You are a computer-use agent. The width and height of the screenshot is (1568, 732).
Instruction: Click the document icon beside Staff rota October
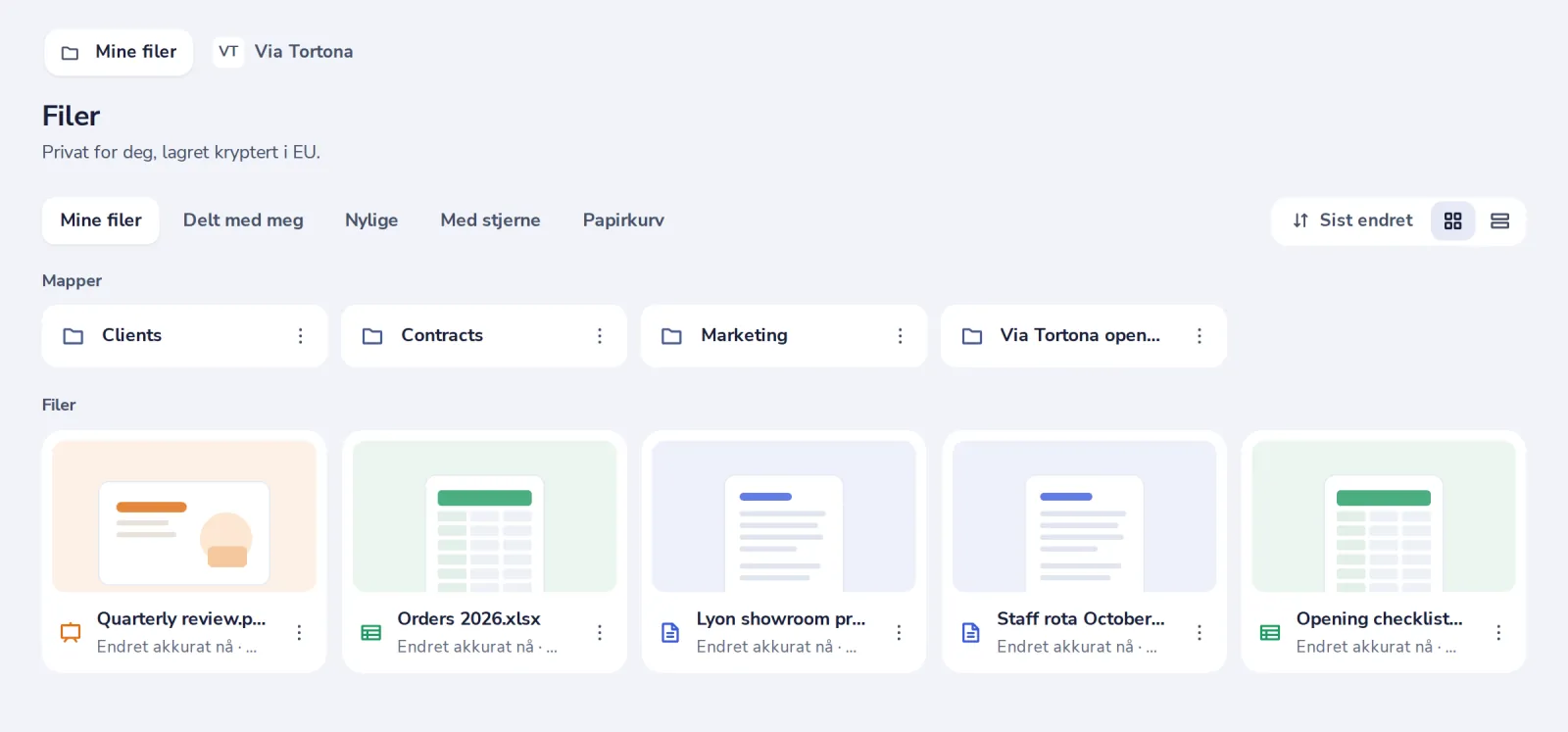point(970,633)
